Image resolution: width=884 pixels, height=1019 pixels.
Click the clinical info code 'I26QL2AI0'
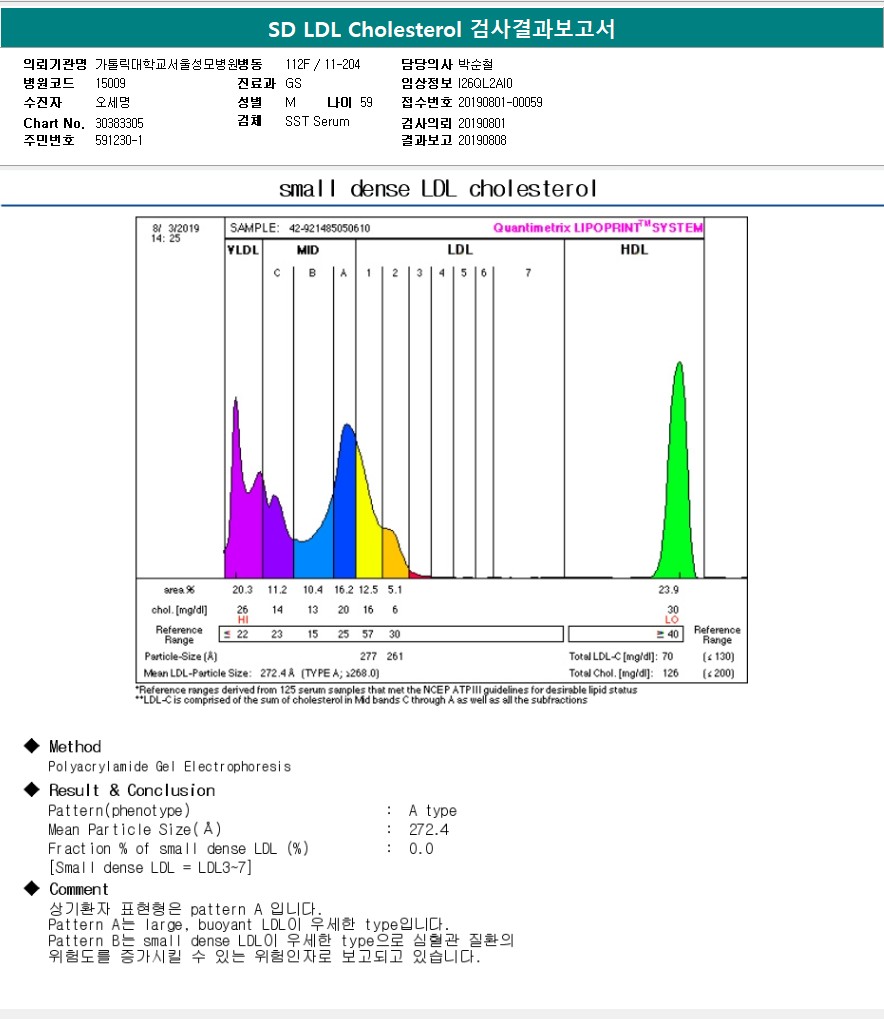pyautogui.click(x=485, y=83)
